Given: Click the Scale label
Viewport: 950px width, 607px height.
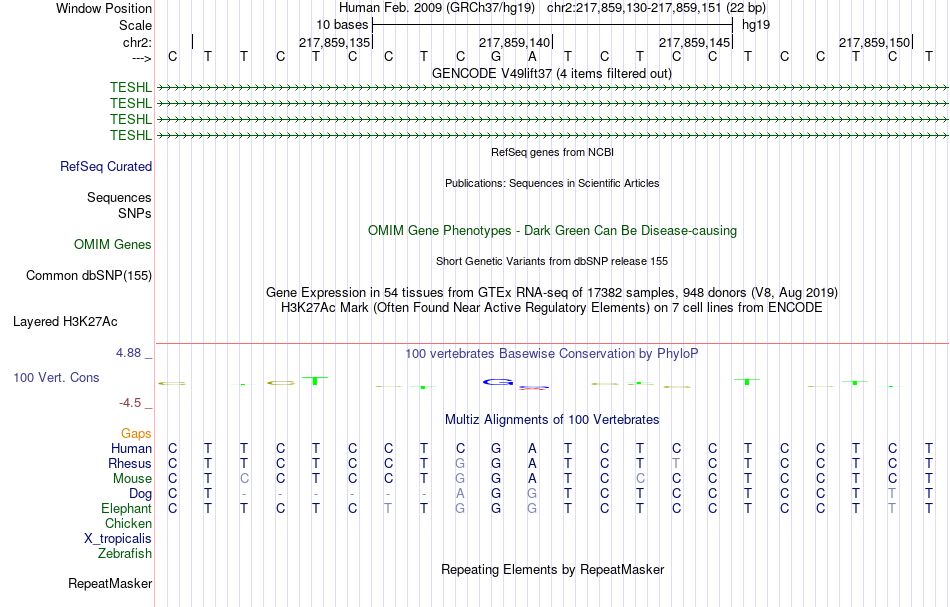Looking at the screenshot, I should [135, 25].
